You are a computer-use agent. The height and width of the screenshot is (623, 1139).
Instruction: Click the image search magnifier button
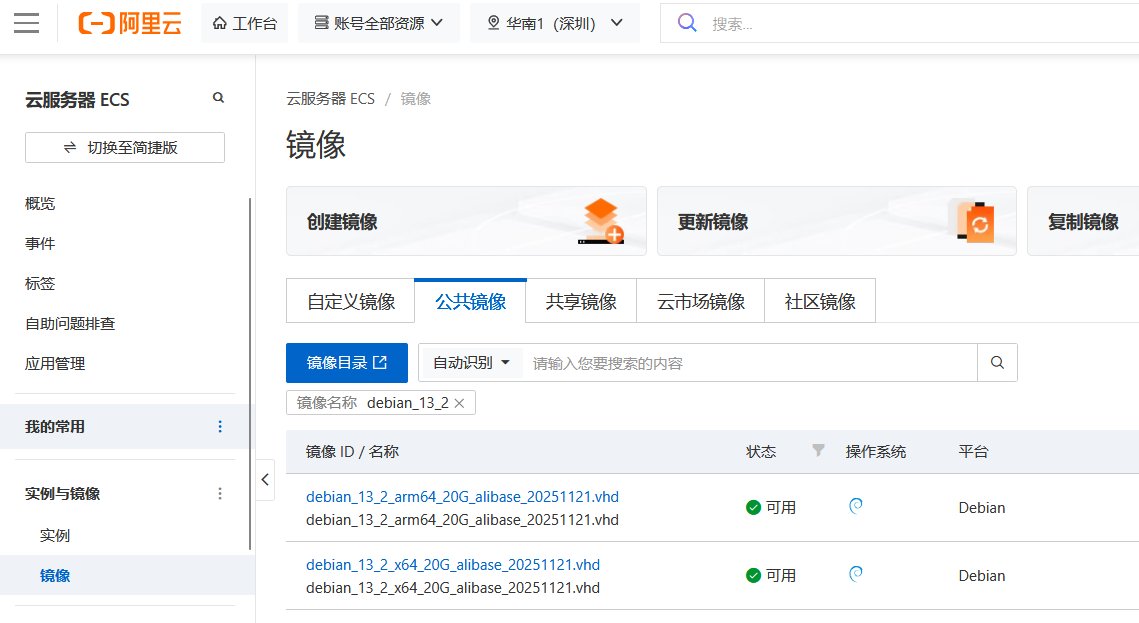[997, 362]
